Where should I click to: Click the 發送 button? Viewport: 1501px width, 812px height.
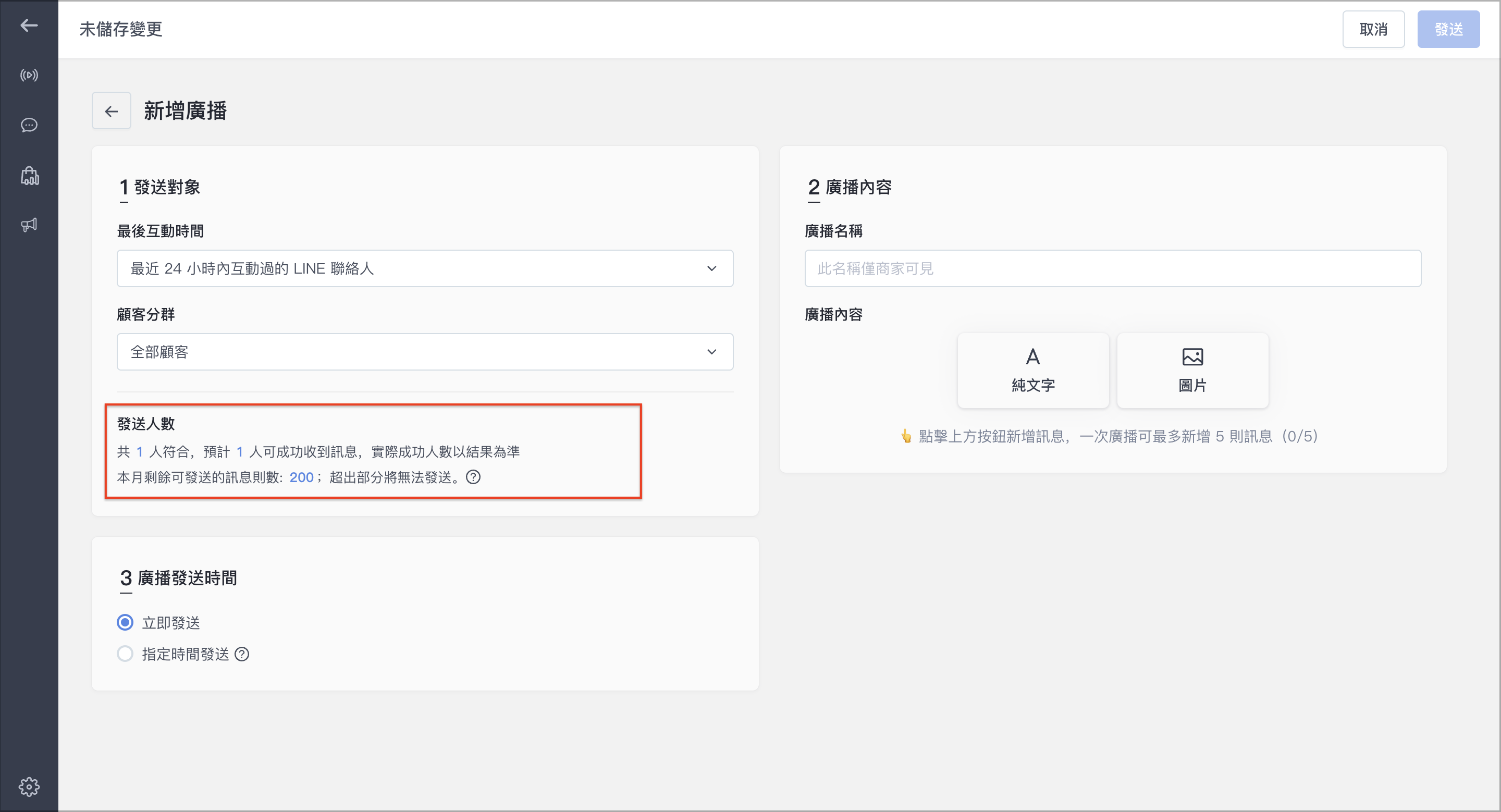click(x=1448, y=29)
